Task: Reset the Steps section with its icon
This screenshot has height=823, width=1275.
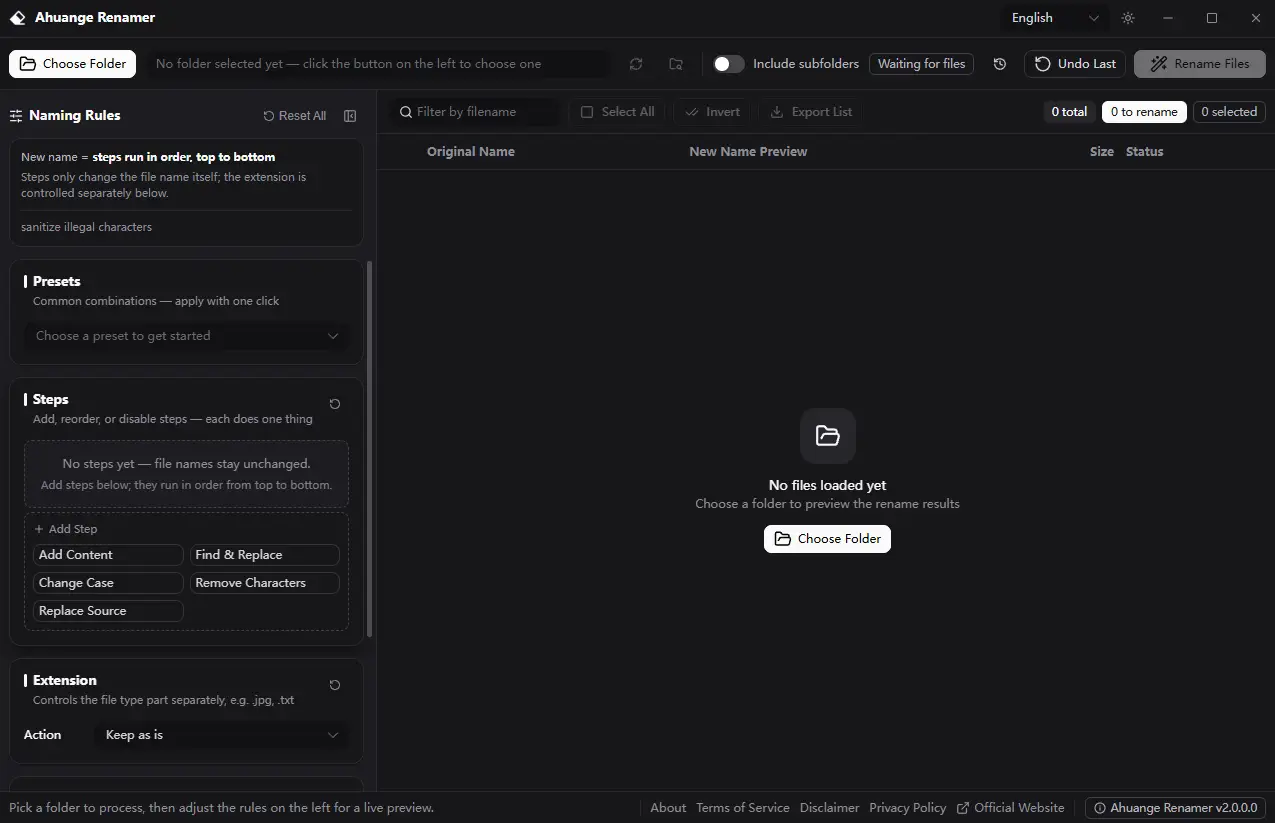Action: (x=335, y=404)
